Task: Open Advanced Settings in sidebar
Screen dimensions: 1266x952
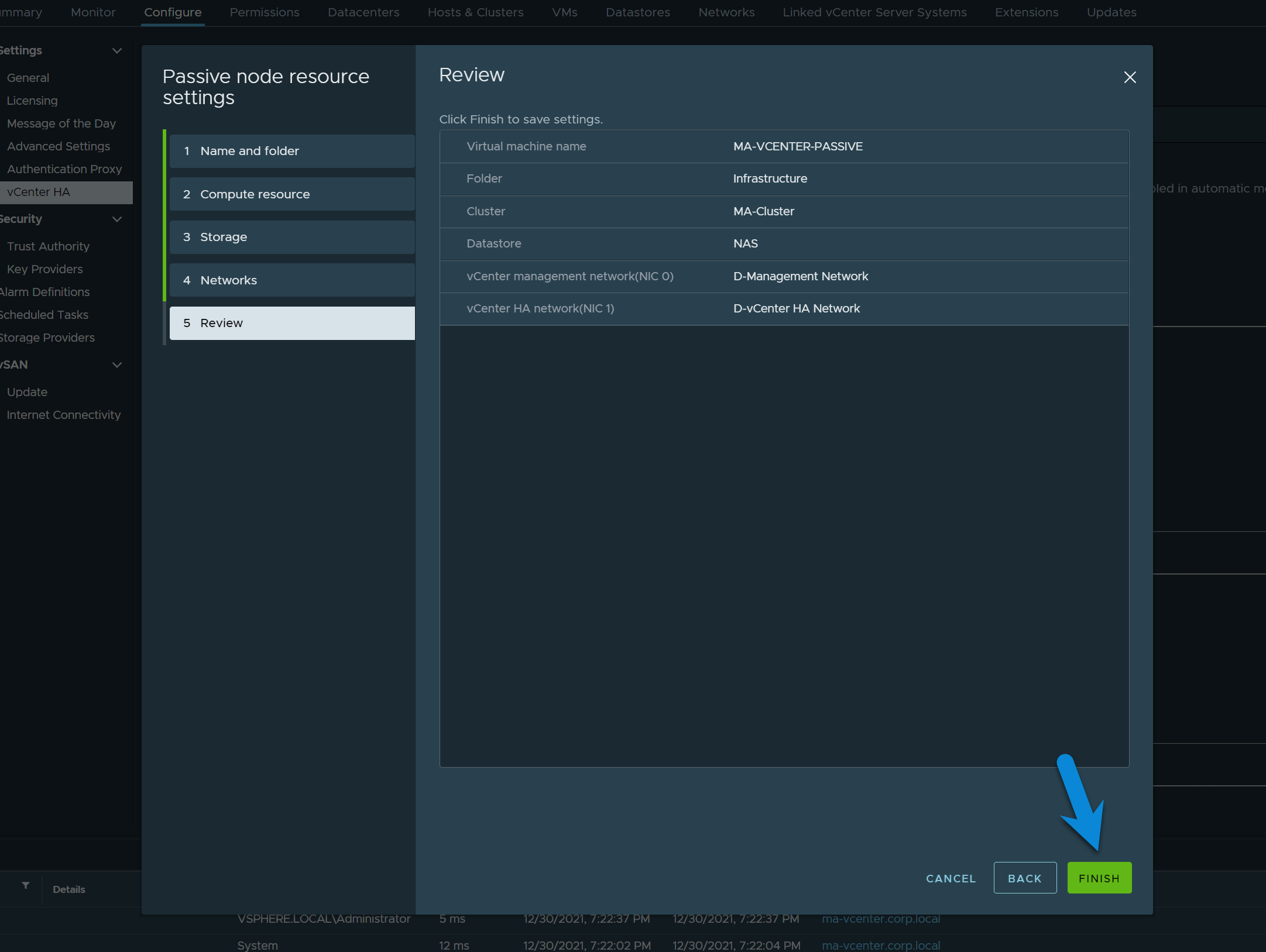Action: pyautogui.click(x=59, y=146)
